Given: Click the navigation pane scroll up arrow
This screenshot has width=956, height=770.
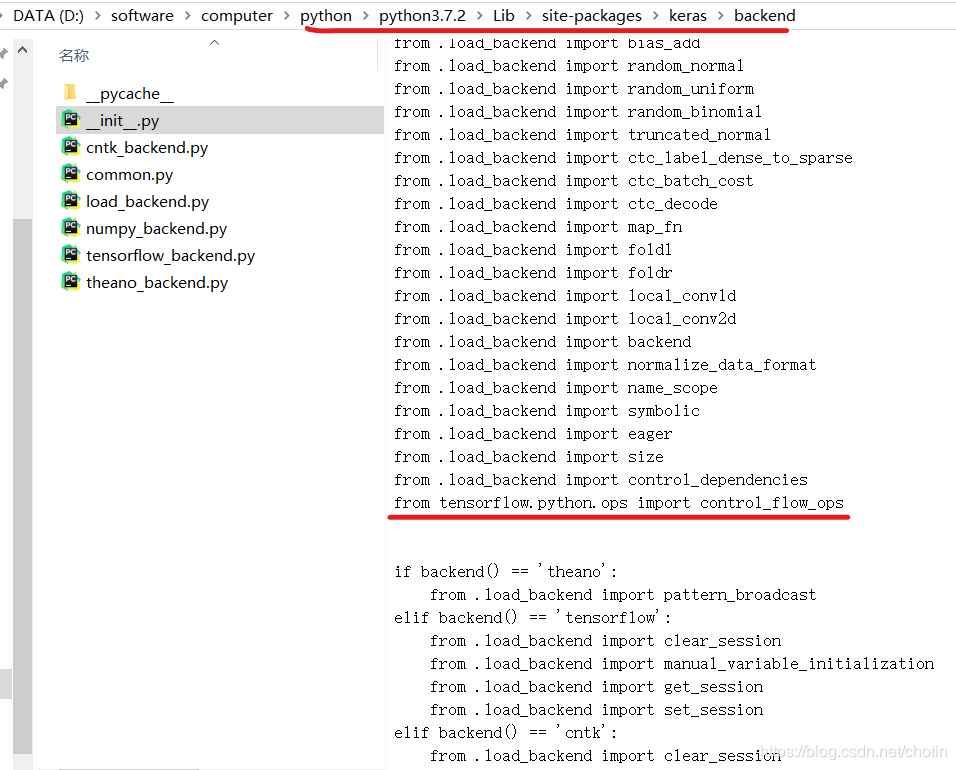Looking at the screenshot, I should tap(23, 50).
